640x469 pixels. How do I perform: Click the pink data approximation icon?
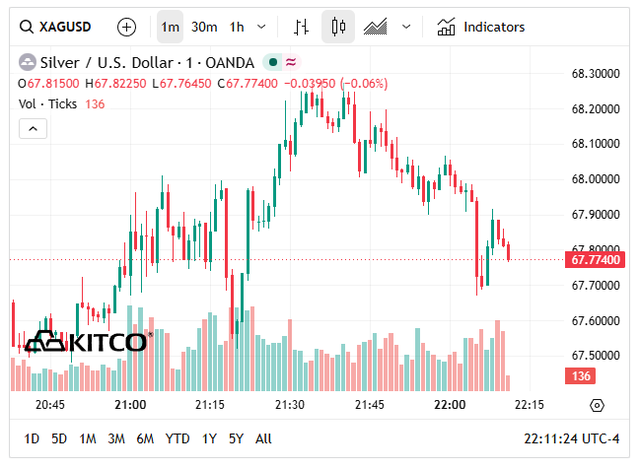pos(291,62)
